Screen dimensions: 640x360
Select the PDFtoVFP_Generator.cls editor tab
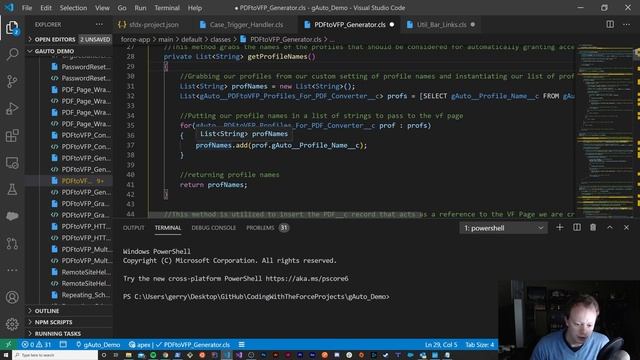[350, 24]
